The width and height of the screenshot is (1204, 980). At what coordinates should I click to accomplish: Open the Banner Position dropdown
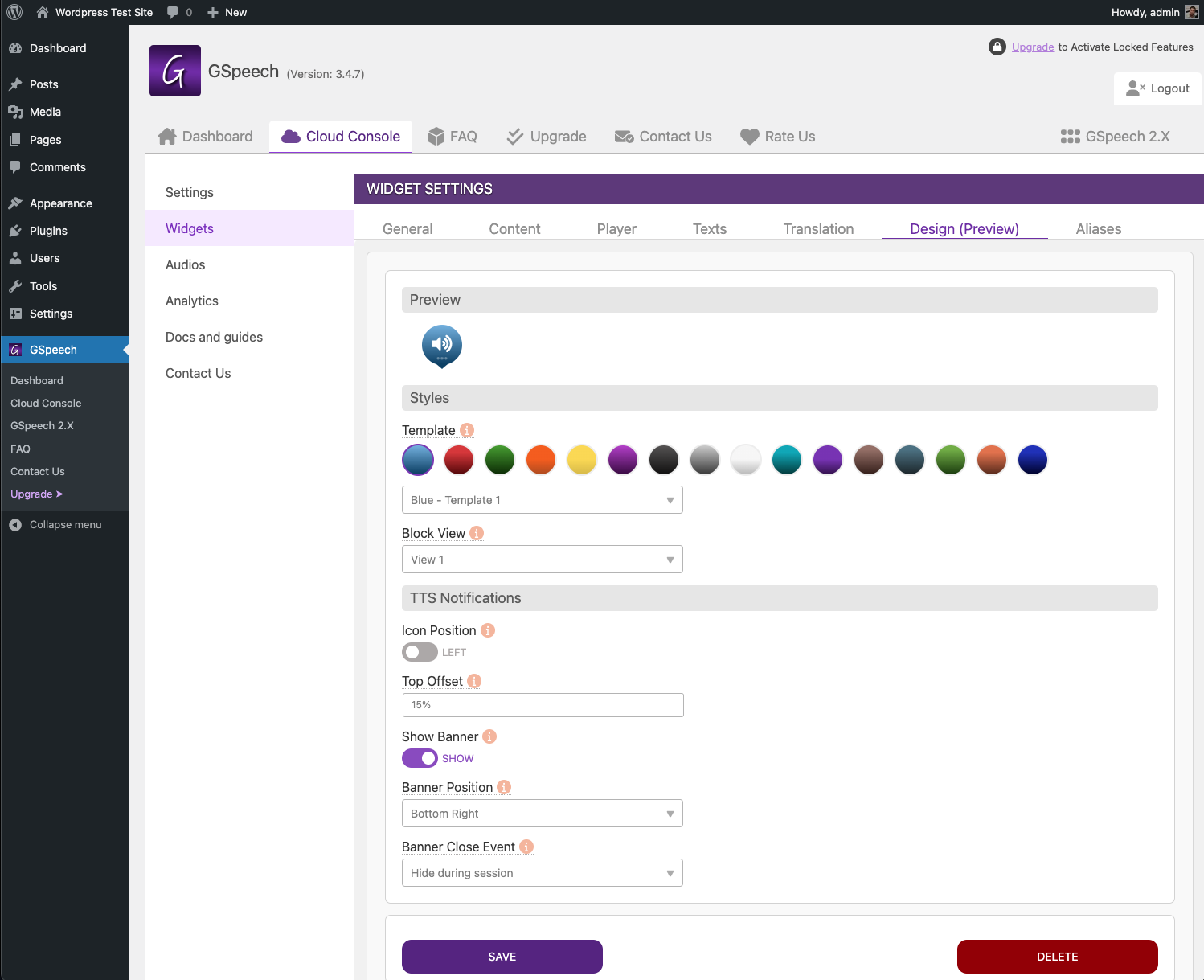coord(543,814)
